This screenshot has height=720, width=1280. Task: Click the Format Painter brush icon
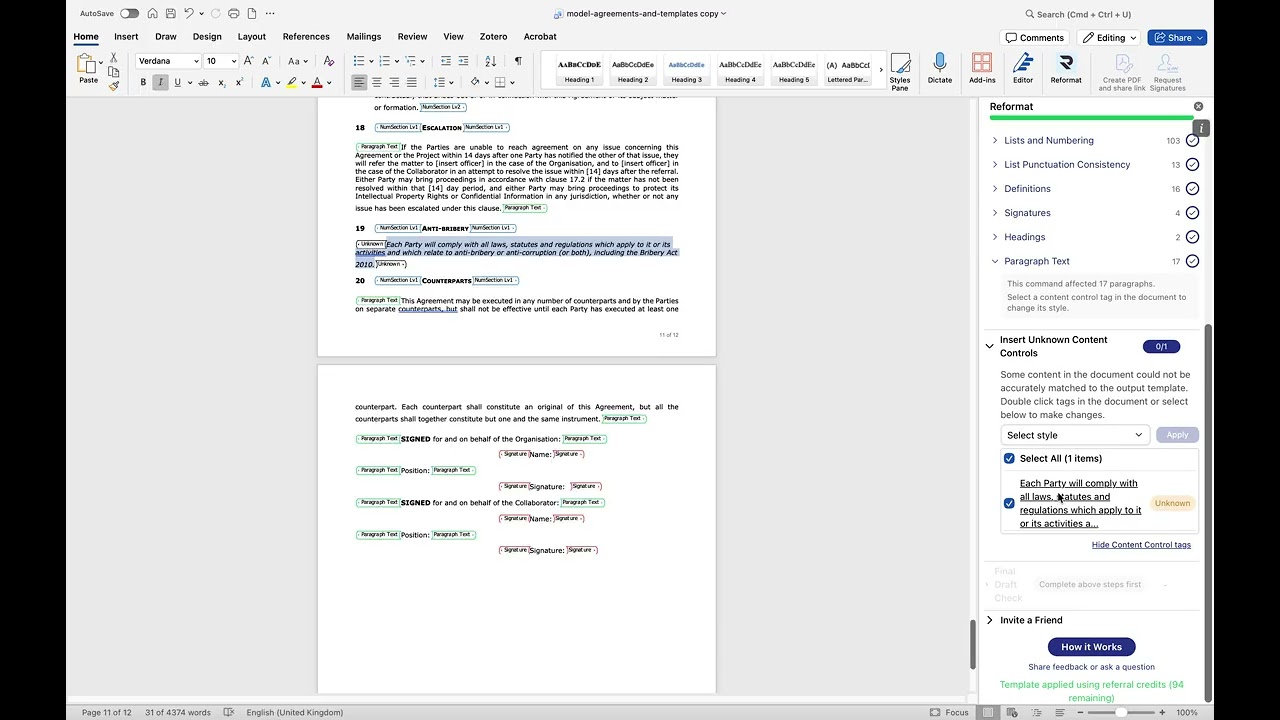coord(114,86)
